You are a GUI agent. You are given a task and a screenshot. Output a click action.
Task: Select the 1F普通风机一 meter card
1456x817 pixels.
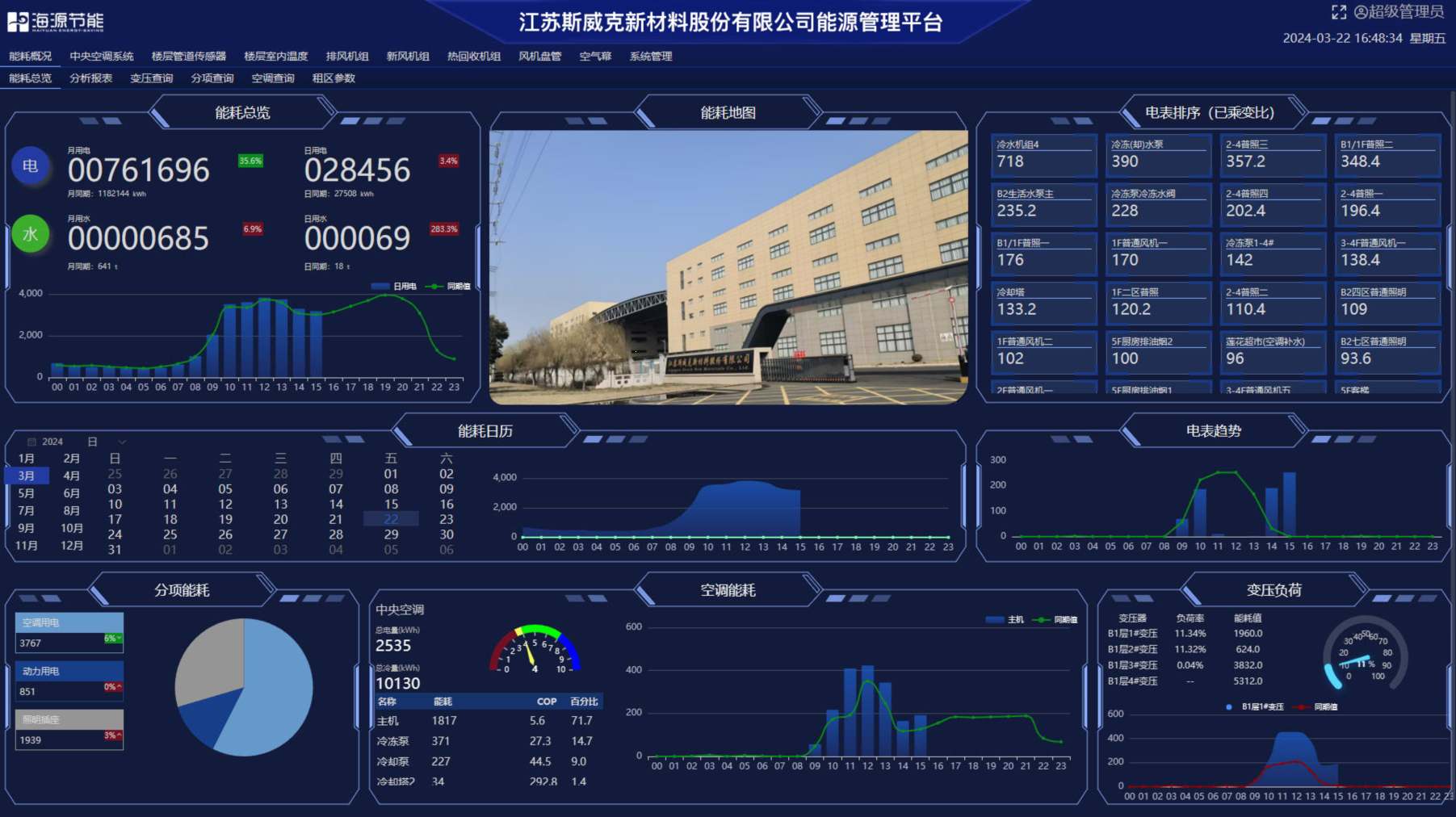pos(1158,253)
